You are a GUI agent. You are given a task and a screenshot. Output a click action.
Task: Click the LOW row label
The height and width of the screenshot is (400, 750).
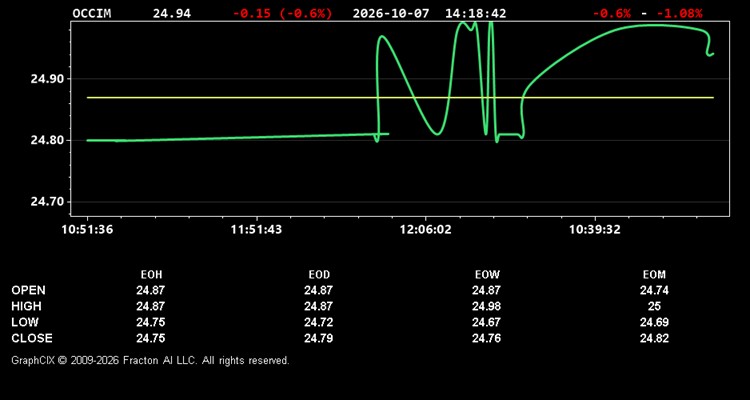(25, 322)
